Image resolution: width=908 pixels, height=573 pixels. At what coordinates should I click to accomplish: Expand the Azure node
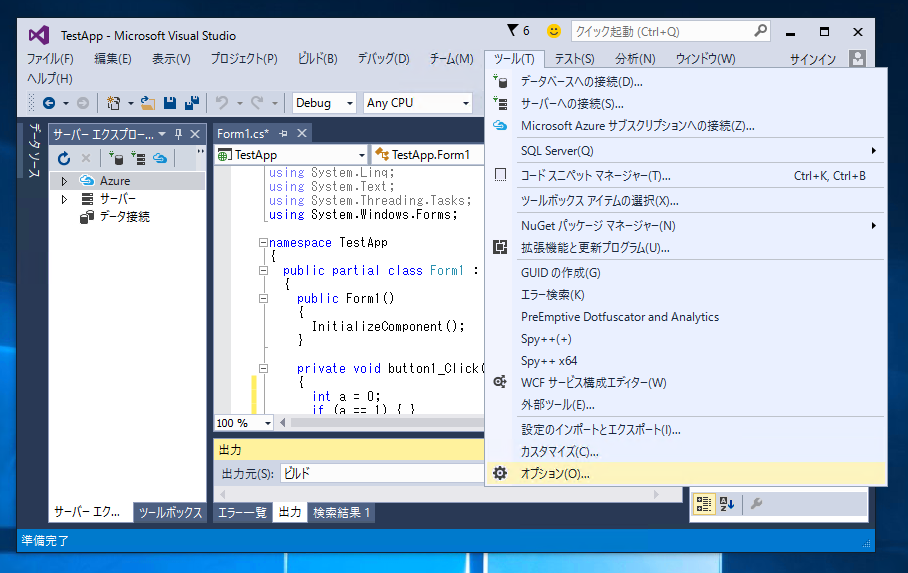pos(64,181)
